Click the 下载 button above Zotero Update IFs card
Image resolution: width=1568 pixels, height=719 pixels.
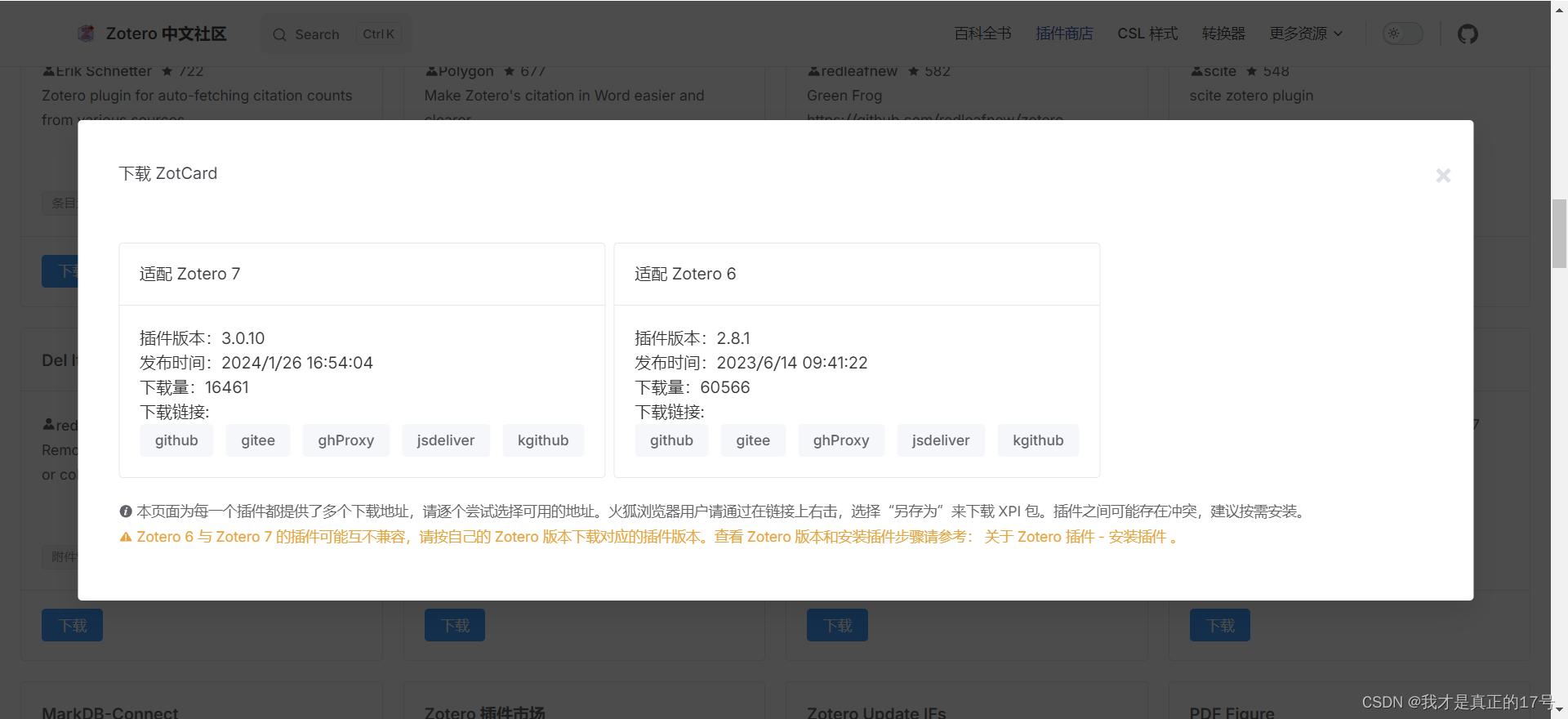[x=837, y=625]
